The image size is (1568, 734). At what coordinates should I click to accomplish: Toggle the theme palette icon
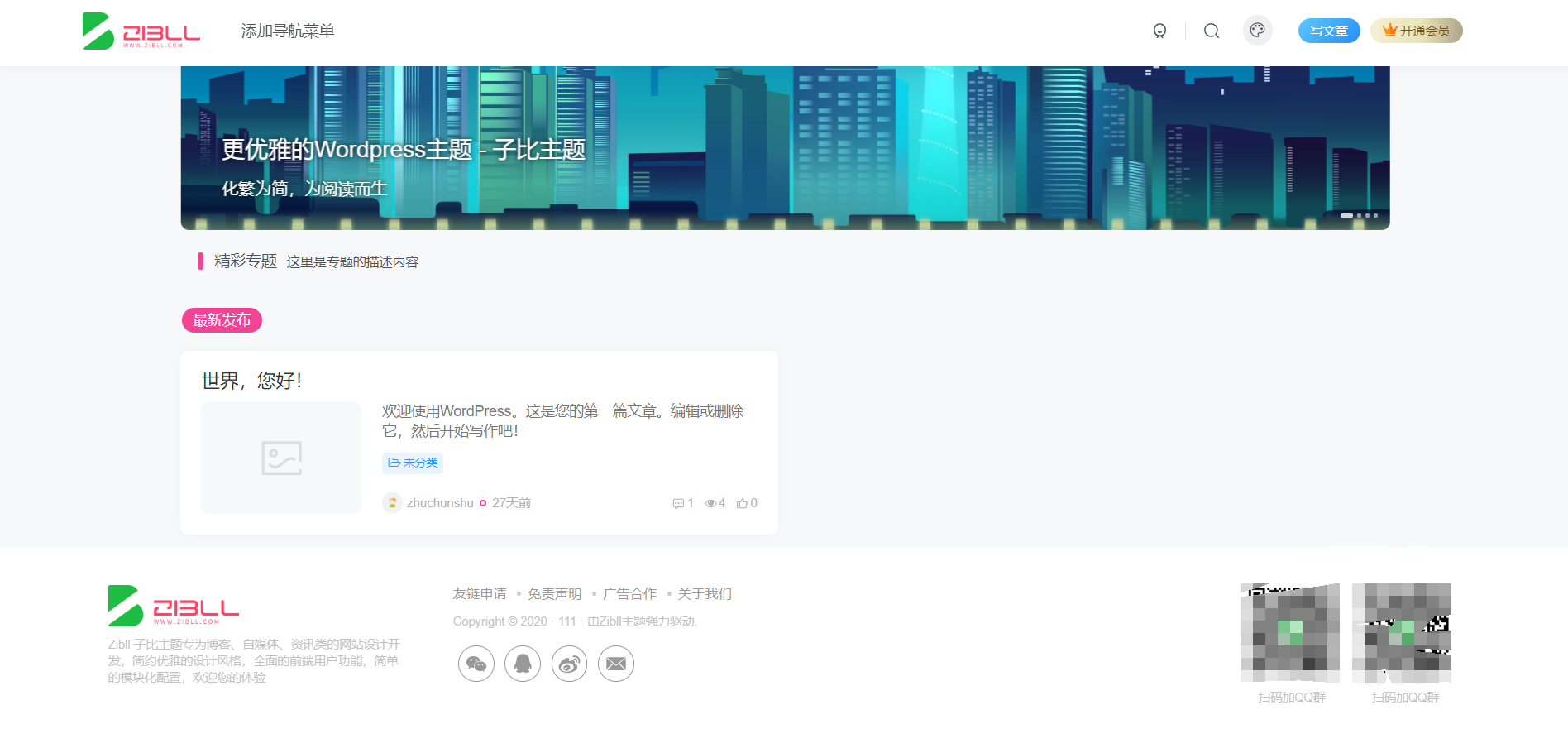pyautogui.click(x=1257, y=31)
